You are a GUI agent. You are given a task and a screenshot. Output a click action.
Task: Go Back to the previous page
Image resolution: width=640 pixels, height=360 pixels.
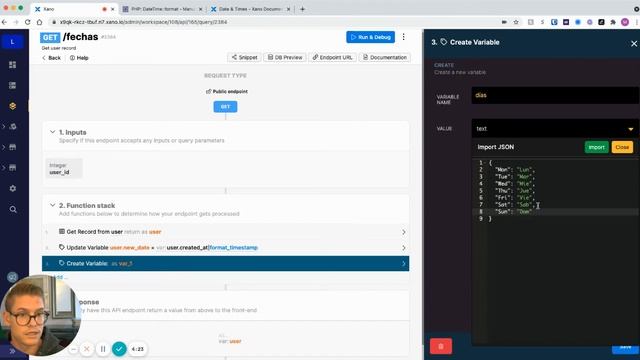click(51, 58)
